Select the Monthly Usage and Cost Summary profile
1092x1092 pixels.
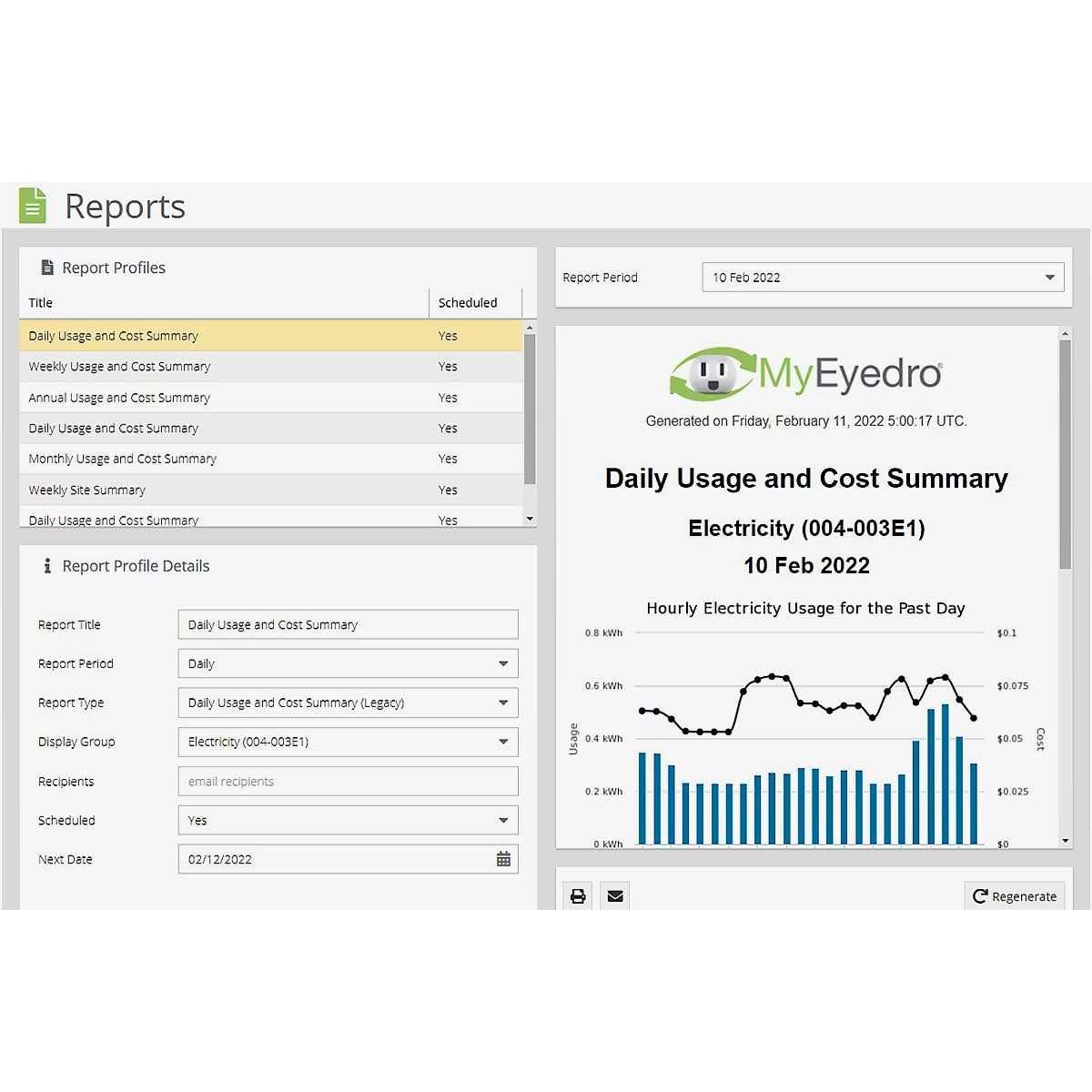click(122, 459)
